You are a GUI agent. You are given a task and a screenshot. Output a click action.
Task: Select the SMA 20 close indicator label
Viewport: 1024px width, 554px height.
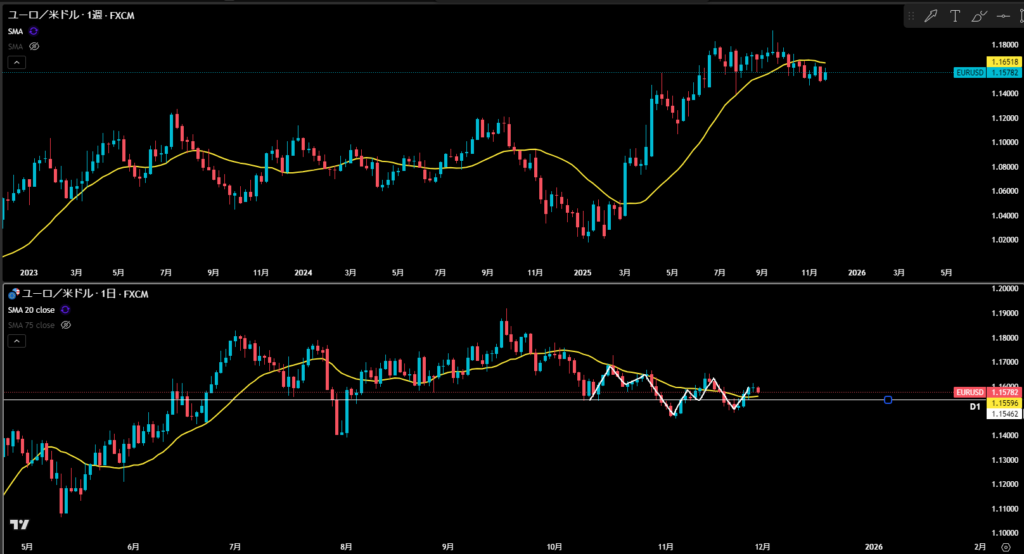pyautogui.click(x=32, y=310)
